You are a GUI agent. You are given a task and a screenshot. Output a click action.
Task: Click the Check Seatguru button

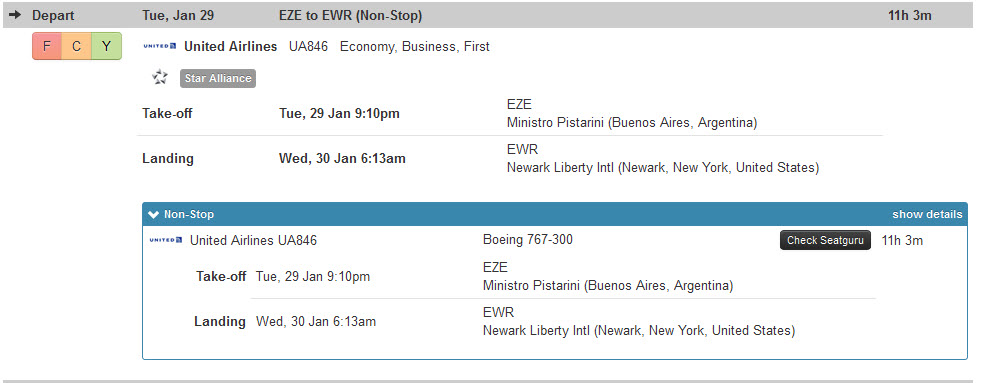(x=825, y=240)
